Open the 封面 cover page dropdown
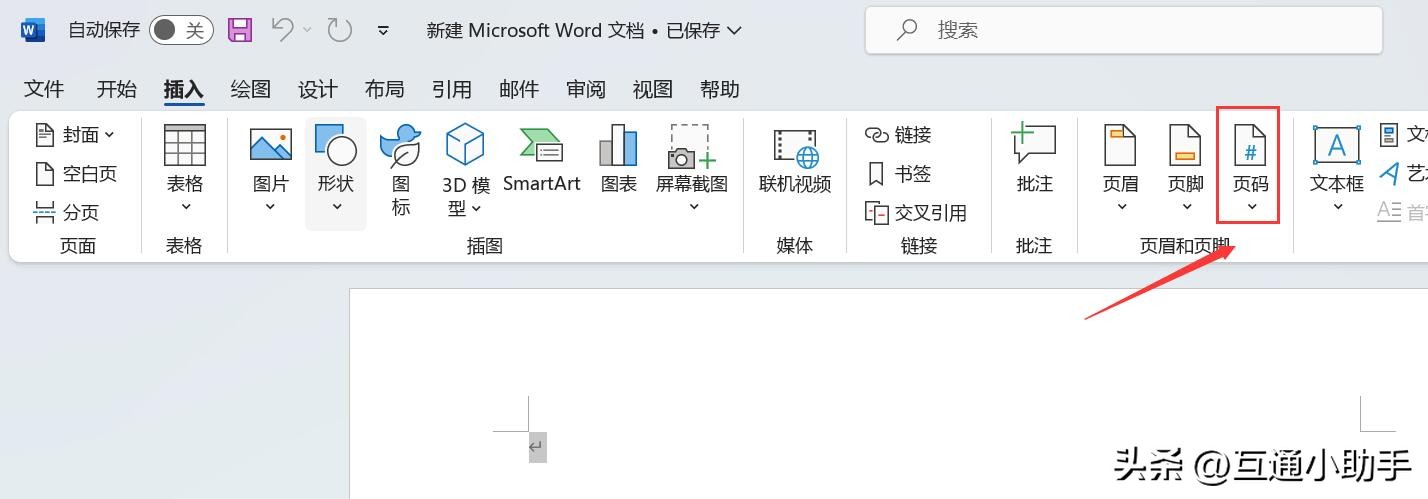1428x499 pixels. coord(75,134)
